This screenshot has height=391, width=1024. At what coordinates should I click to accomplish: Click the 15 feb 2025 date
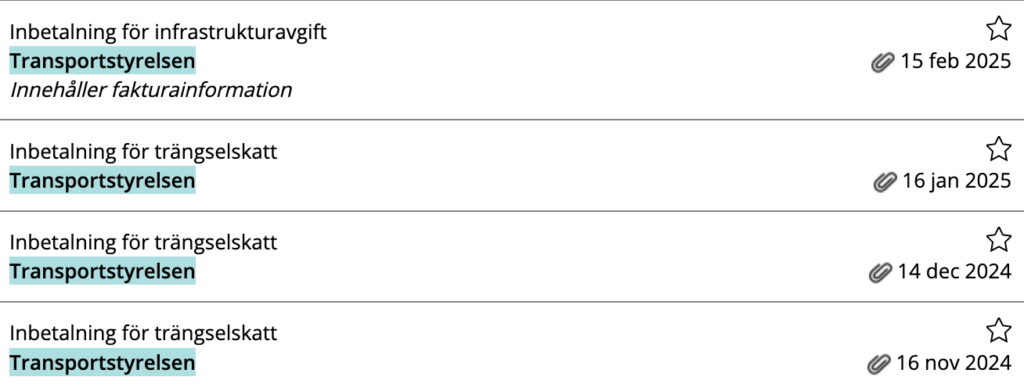pos(955,62)
